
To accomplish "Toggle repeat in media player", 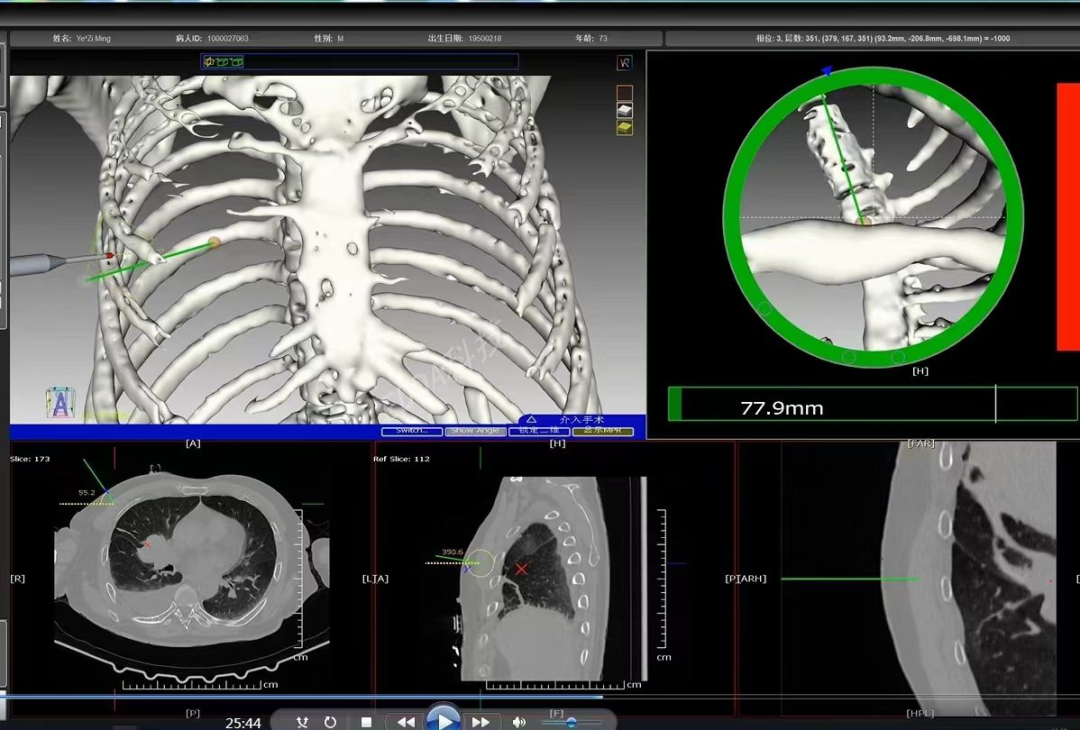I will pos(331,722).
